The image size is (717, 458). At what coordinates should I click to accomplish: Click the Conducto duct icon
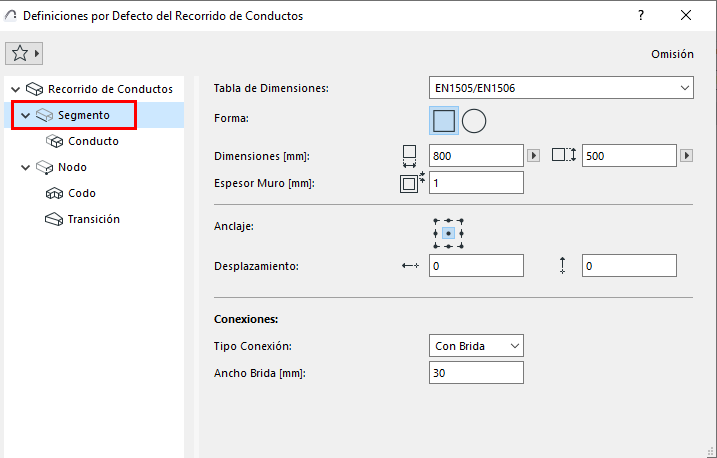click(55, 141)
